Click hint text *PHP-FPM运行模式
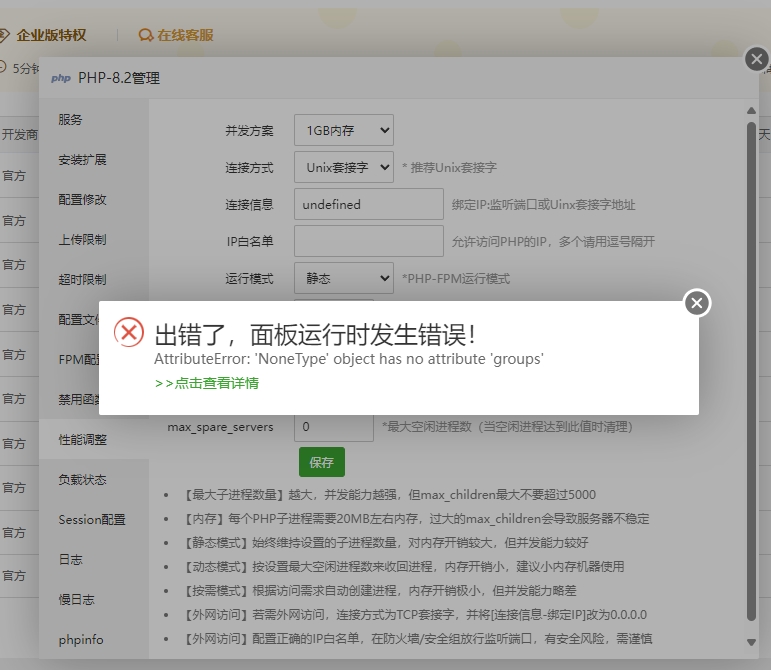This screenshot has width=771, height=670. pos(456,279)
